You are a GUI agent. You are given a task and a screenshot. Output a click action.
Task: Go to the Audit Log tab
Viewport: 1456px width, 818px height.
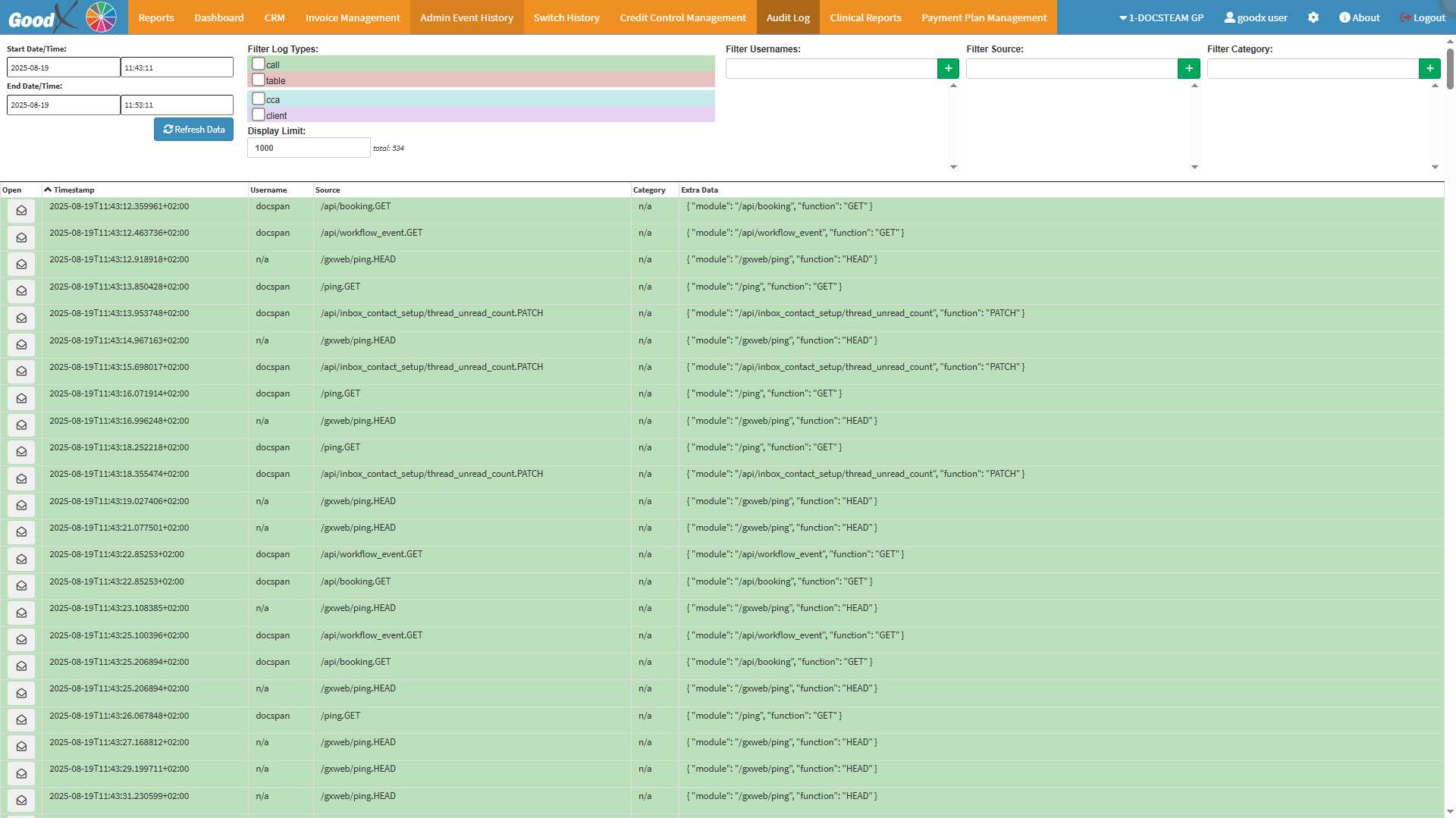(787, 17)
